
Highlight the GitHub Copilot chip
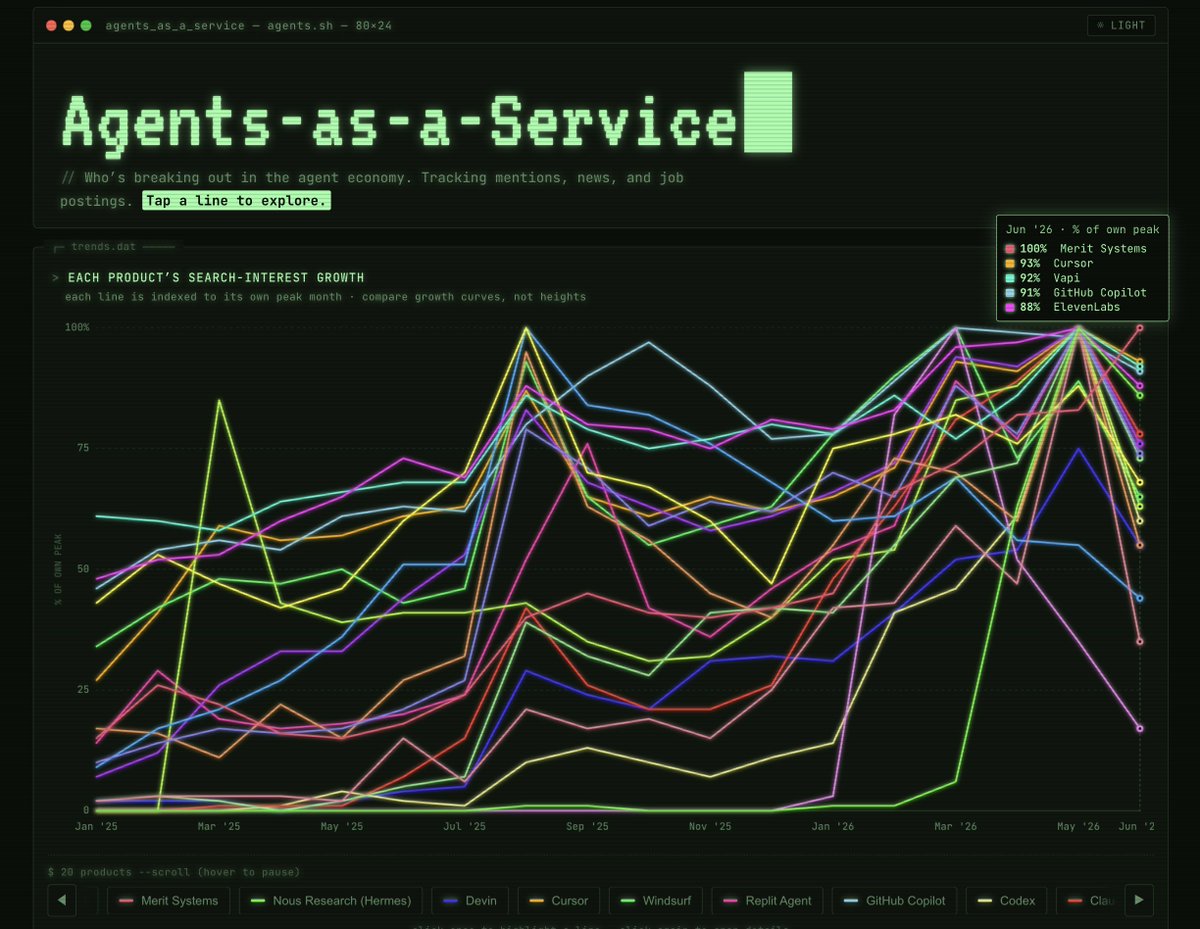tap(895, 901)
